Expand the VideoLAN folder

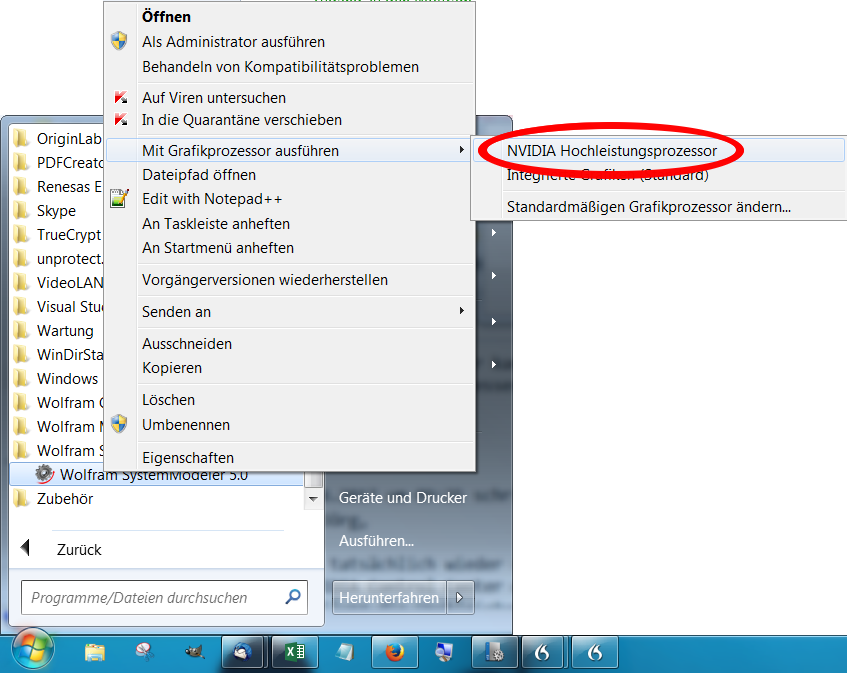pos(57,282)
